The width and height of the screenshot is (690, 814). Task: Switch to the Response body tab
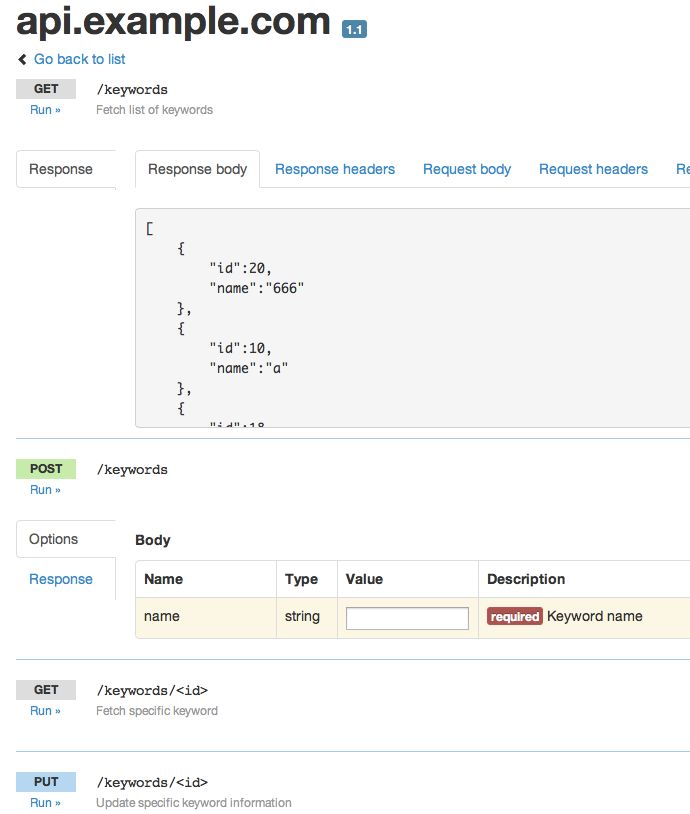pos(197,169)
